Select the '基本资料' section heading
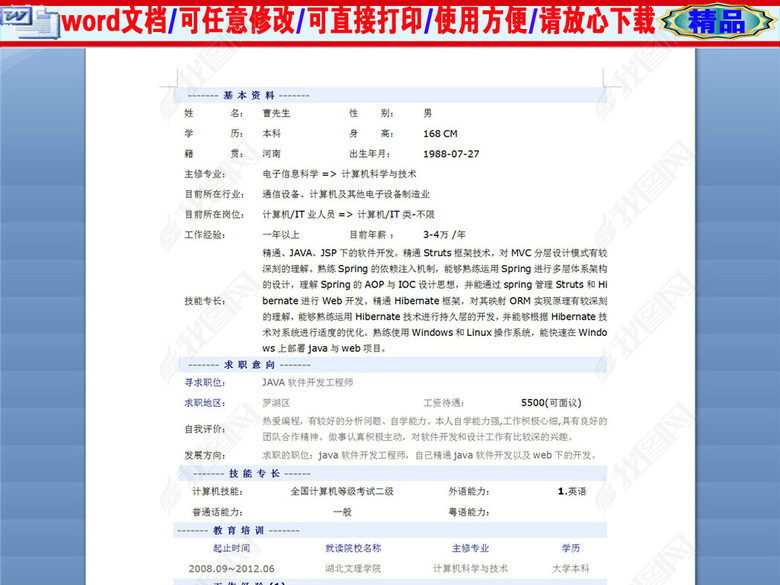Screen dimensions: 780x585 coord(249,95)
